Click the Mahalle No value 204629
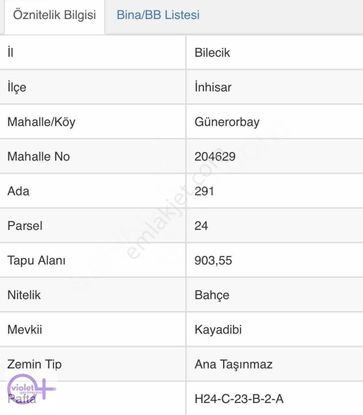363x415 pixels. [215, 157]
